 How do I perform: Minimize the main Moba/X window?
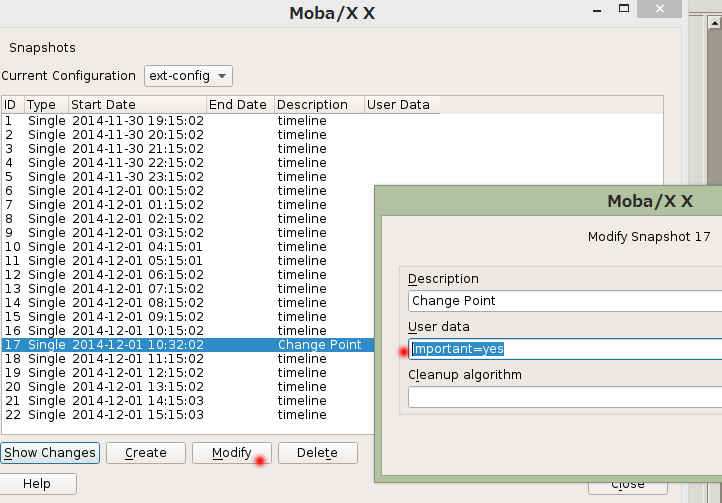point(598,10)
